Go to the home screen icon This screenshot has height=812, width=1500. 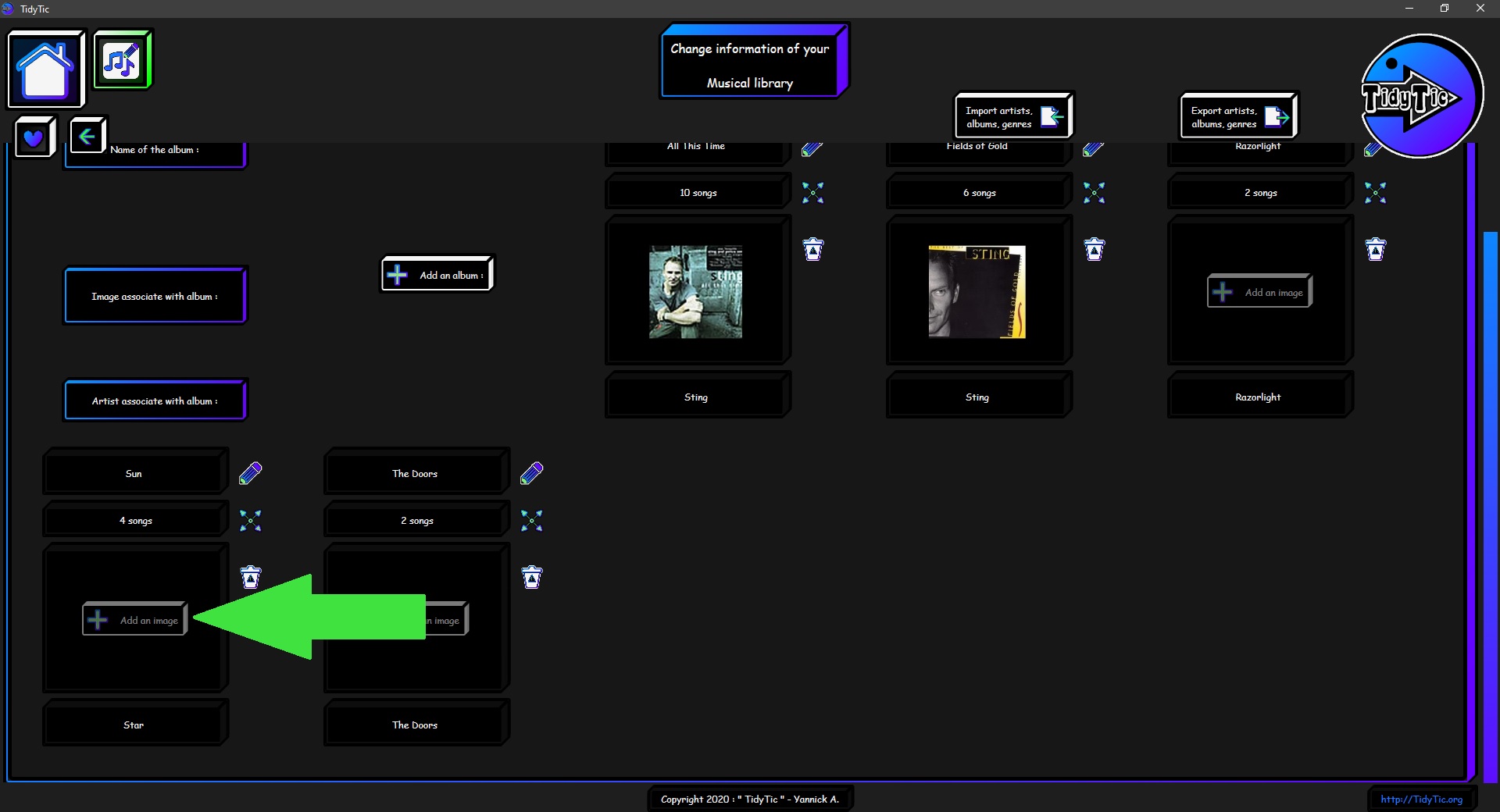45,69
